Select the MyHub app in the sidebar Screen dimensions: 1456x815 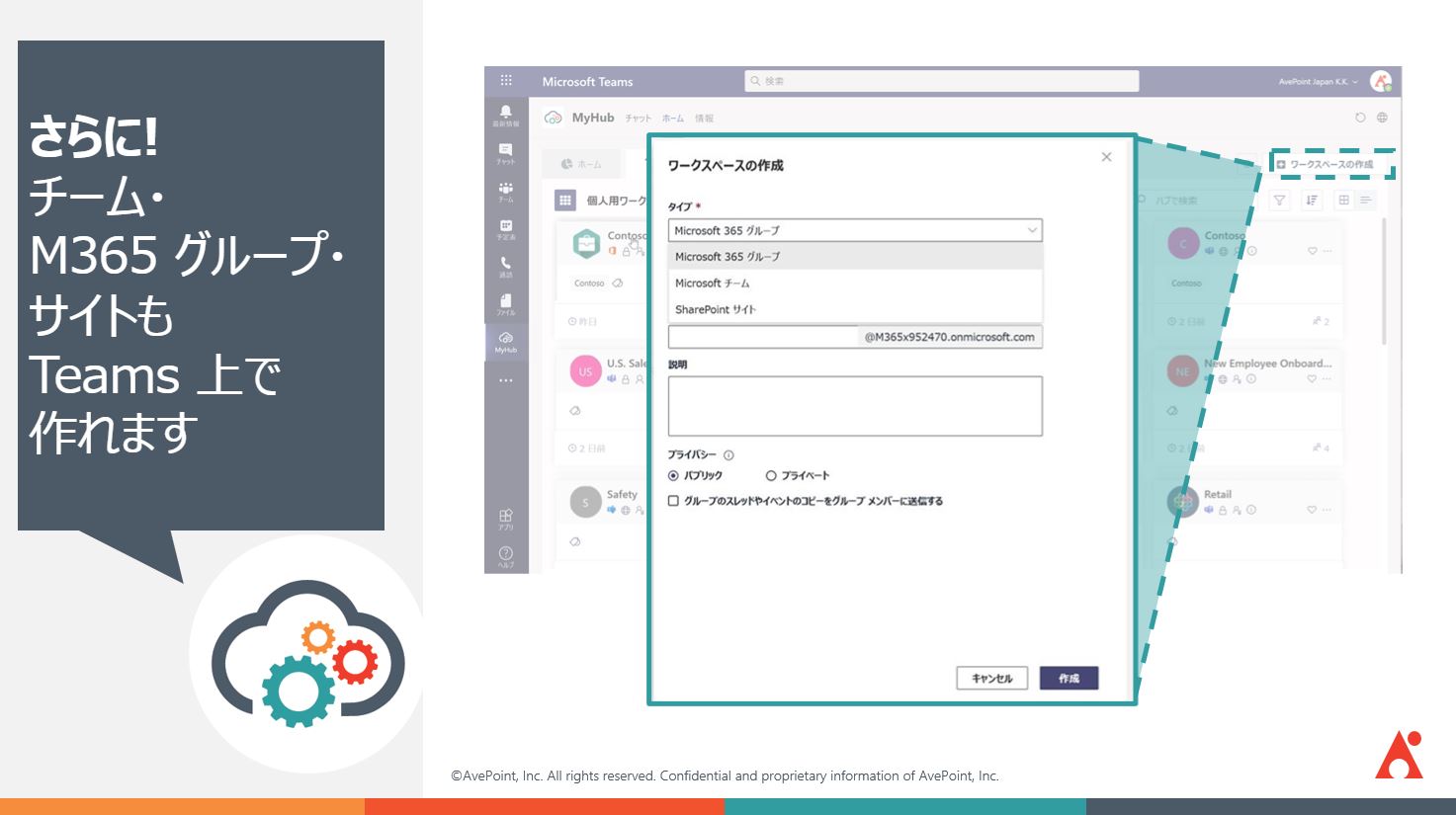(x=506, y=342)
